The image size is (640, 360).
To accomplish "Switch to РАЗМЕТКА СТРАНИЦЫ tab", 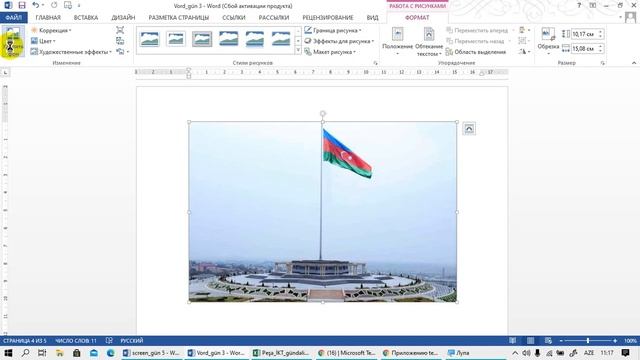I will click(x=178, y=18).
